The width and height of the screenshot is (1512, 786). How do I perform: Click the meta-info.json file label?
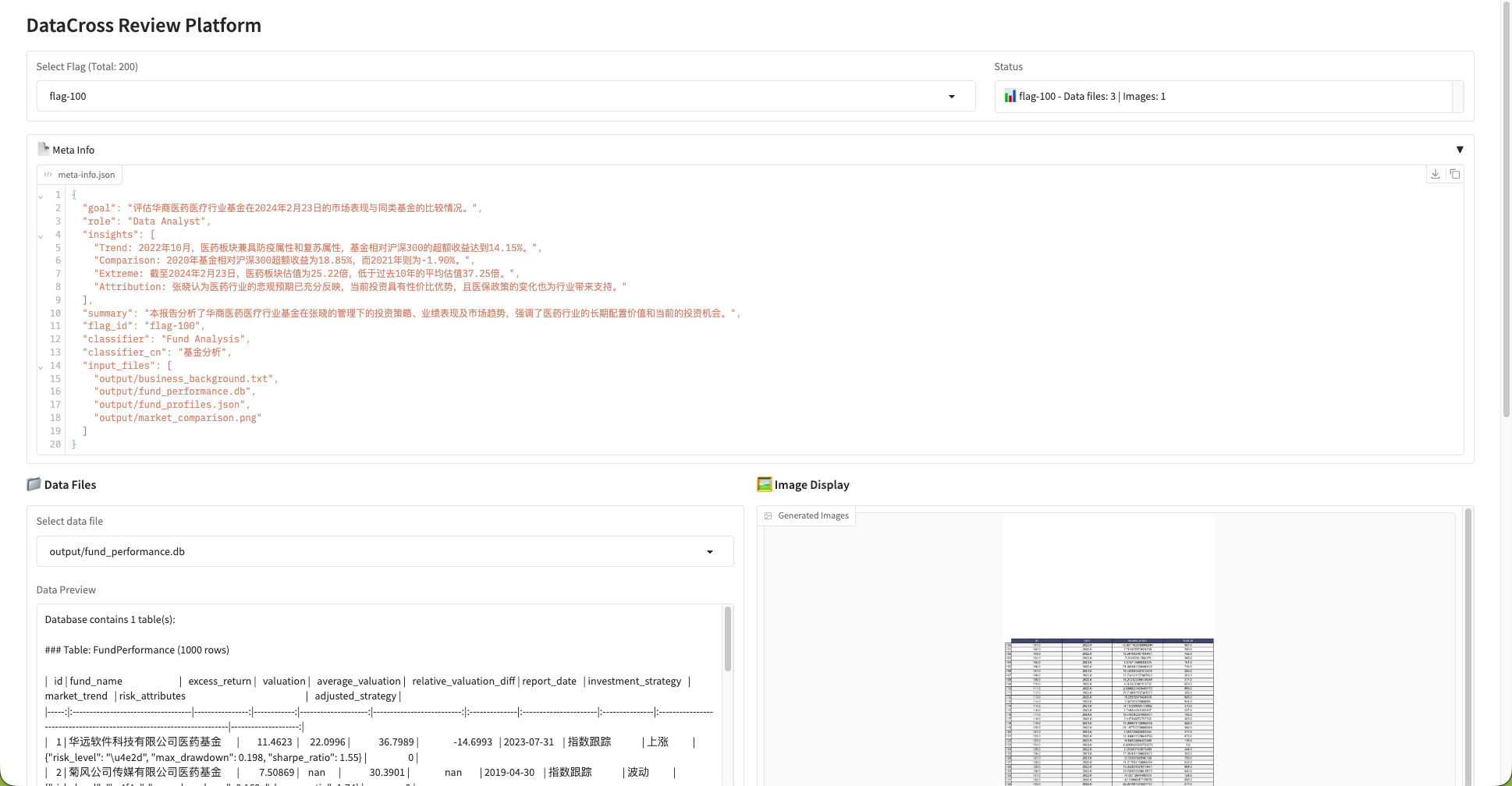click(x=86, y=175)
